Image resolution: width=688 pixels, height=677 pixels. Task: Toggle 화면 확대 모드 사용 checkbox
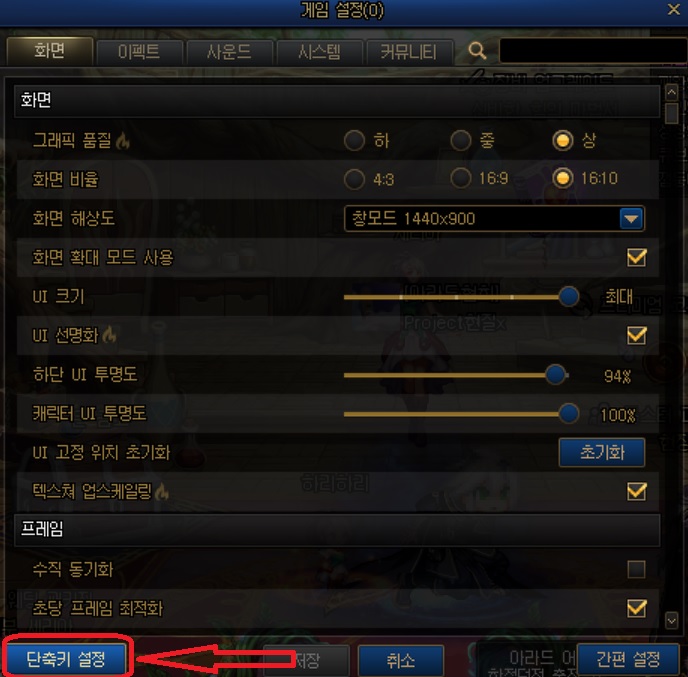(636, 257)
